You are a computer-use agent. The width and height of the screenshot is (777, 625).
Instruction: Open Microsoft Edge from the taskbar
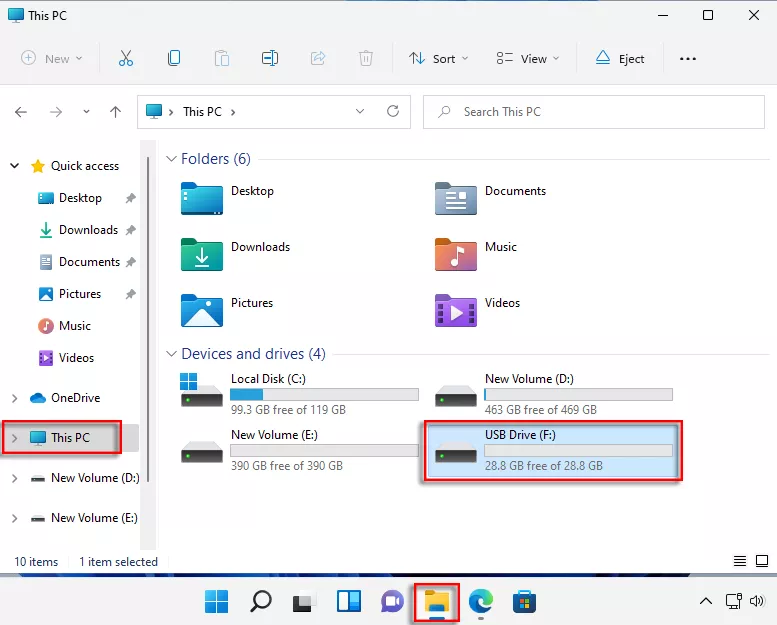click(480, 601)
